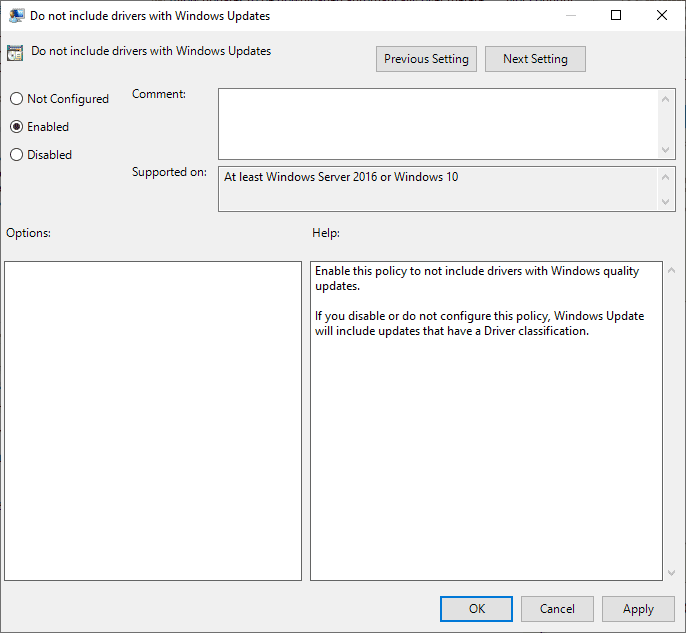Click the policy setting icon beside heading
Image resolution: width=686 pixels, height=633 pixels.
(x=16, y=54)
